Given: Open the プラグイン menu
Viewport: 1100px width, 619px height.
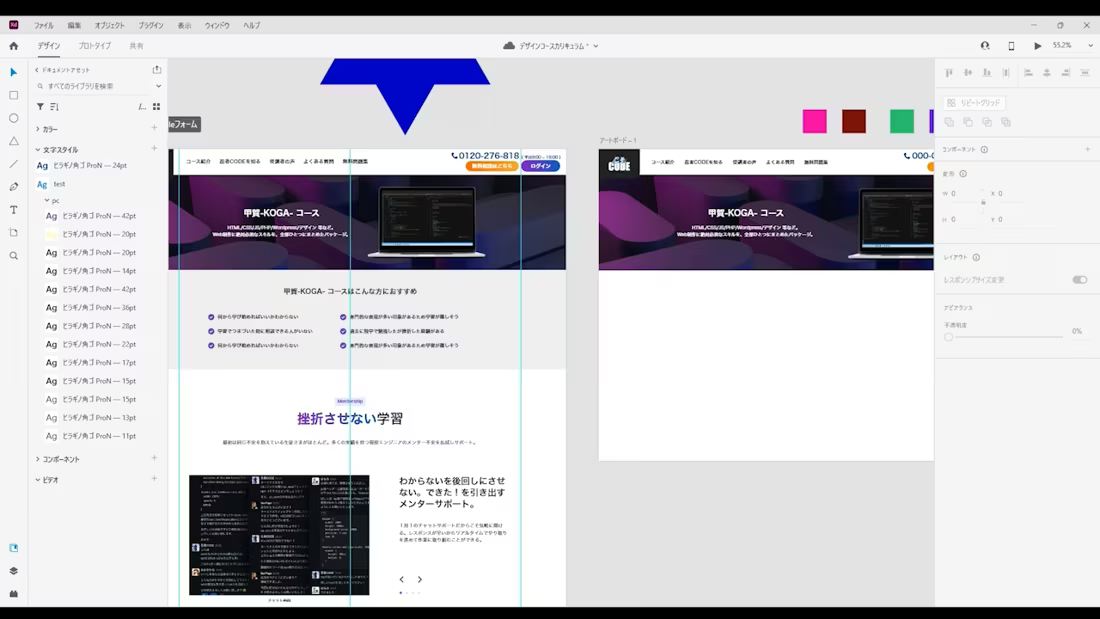Looking at the screenshot, I should coord(151,25).
